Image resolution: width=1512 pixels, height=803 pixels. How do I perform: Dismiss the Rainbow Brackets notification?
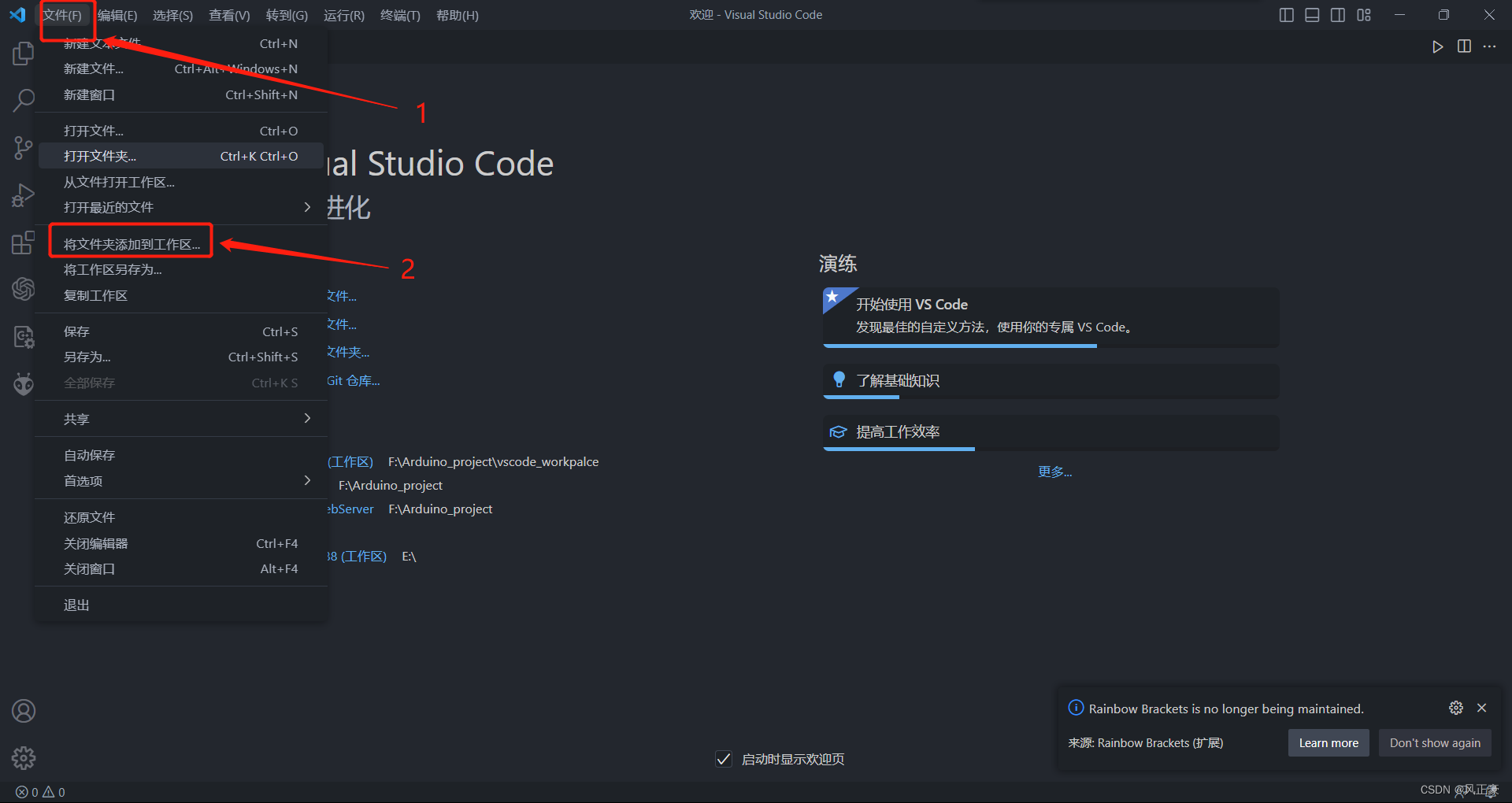pyautogui.click(x=1481, y=708)
